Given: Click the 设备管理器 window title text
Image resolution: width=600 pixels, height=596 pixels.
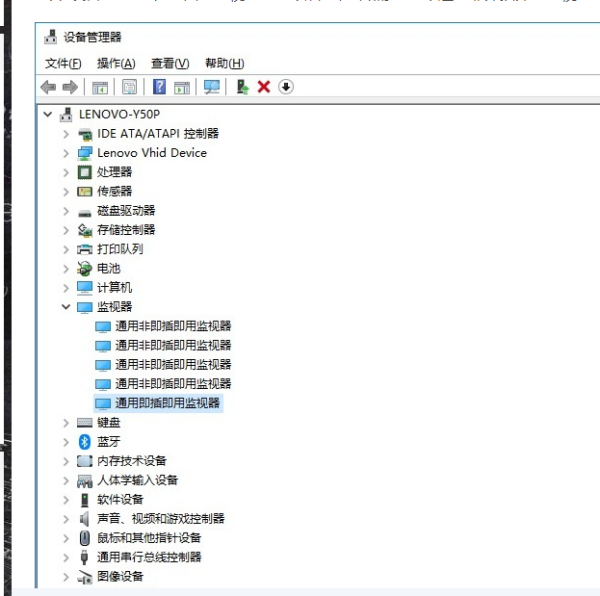Looking at the screenshot, I should click(92, 37).
